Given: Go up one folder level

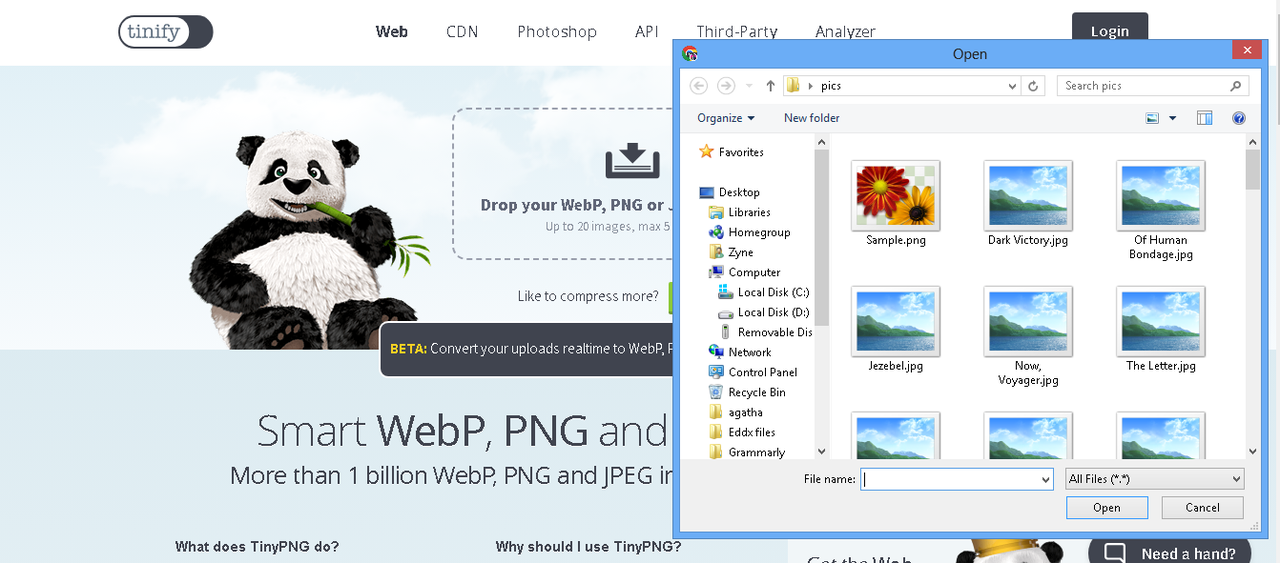Looking at the screenshot, I should point(770,86).
